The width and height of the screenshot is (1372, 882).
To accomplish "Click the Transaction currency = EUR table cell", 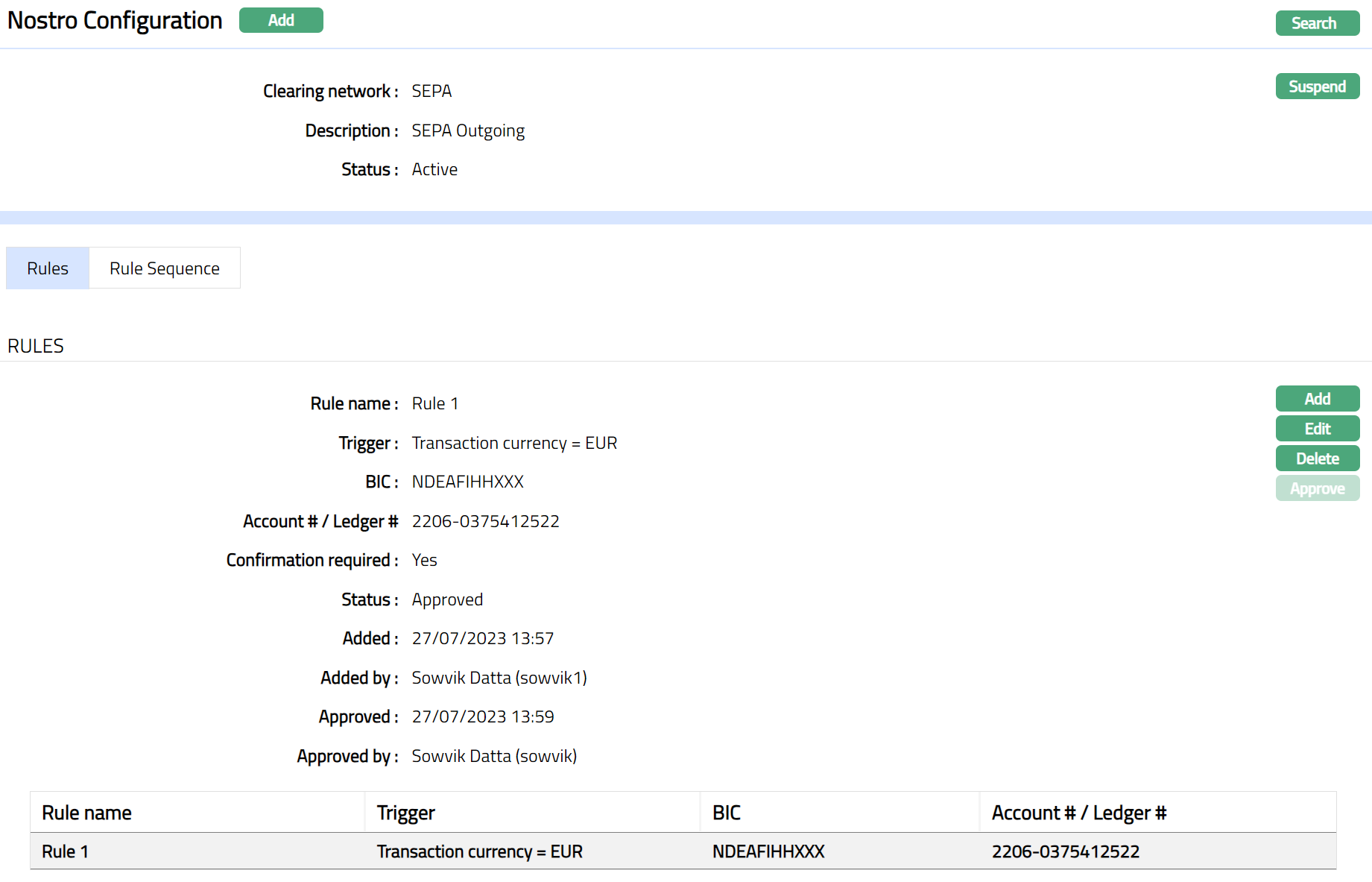I will click(479, 851).
